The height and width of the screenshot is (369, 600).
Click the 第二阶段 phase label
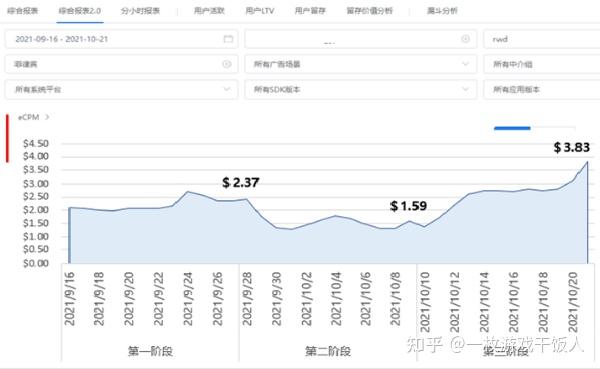point(328,351)
